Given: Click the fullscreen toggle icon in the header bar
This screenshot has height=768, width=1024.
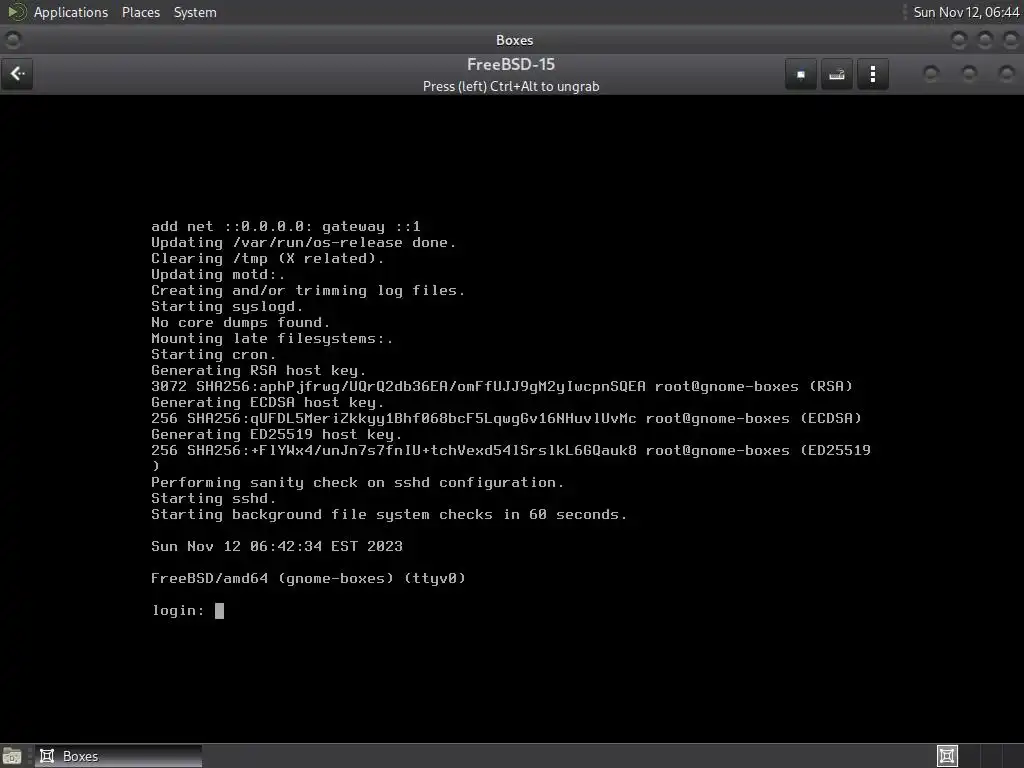Looking at the screenshot, I should [x=801, y=74].
